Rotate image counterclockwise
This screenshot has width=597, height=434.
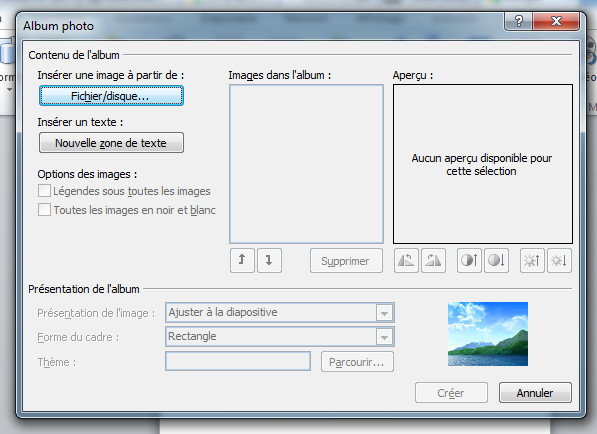point(406,261)
